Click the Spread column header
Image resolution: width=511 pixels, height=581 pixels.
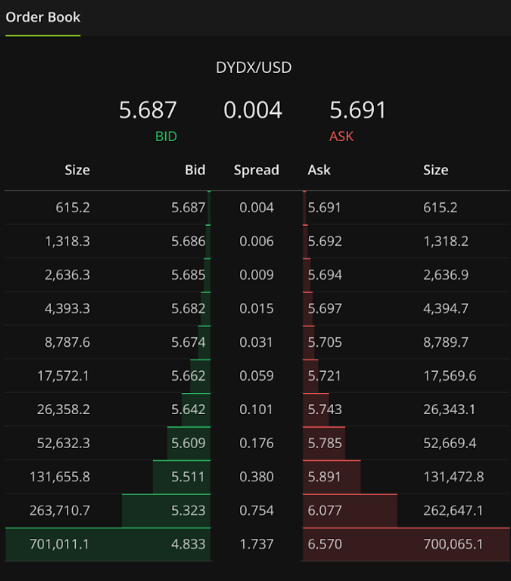[x=256, y=170]
